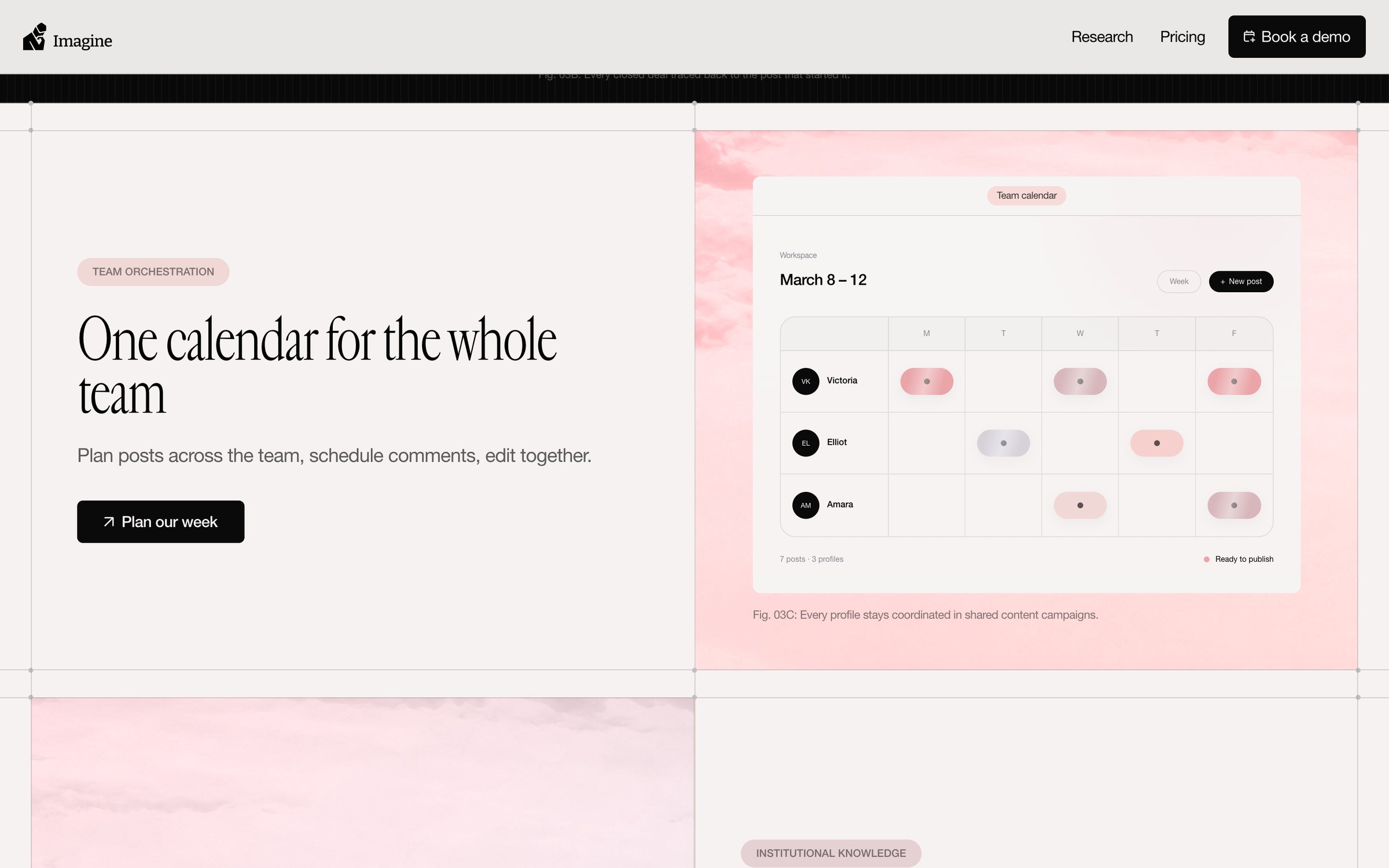
Task: Click the Plan our week button
Action: coord(160,521)
